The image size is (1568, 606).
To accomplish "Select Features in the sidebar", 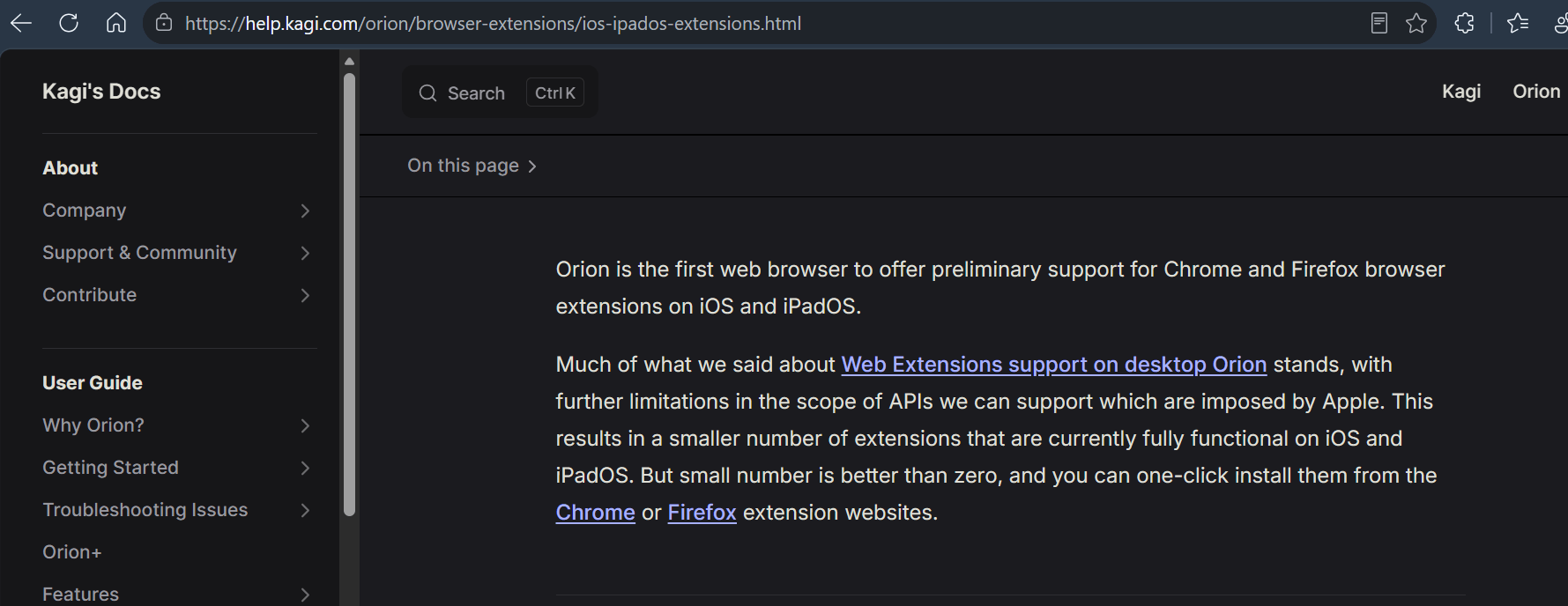I will coord(80,595).
